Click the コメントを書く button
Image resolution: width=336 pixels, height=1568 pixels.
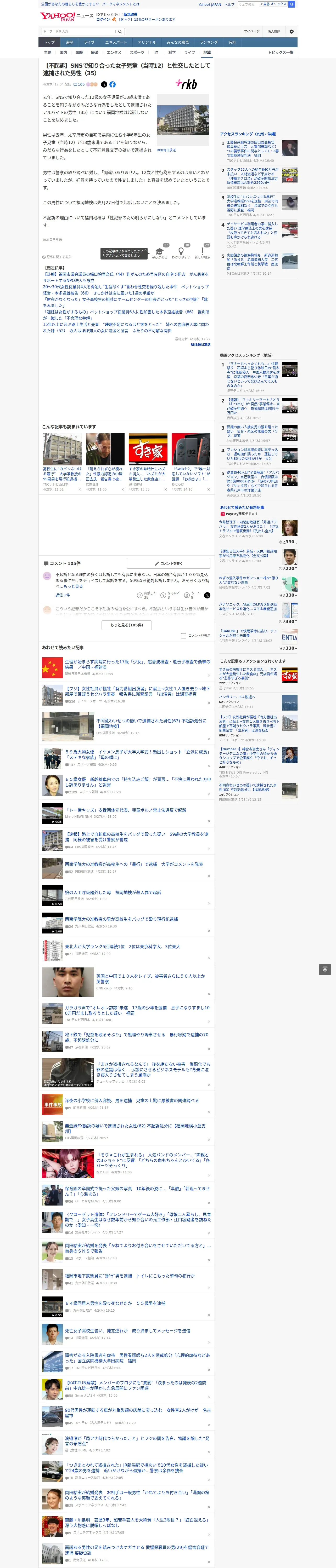169,564
